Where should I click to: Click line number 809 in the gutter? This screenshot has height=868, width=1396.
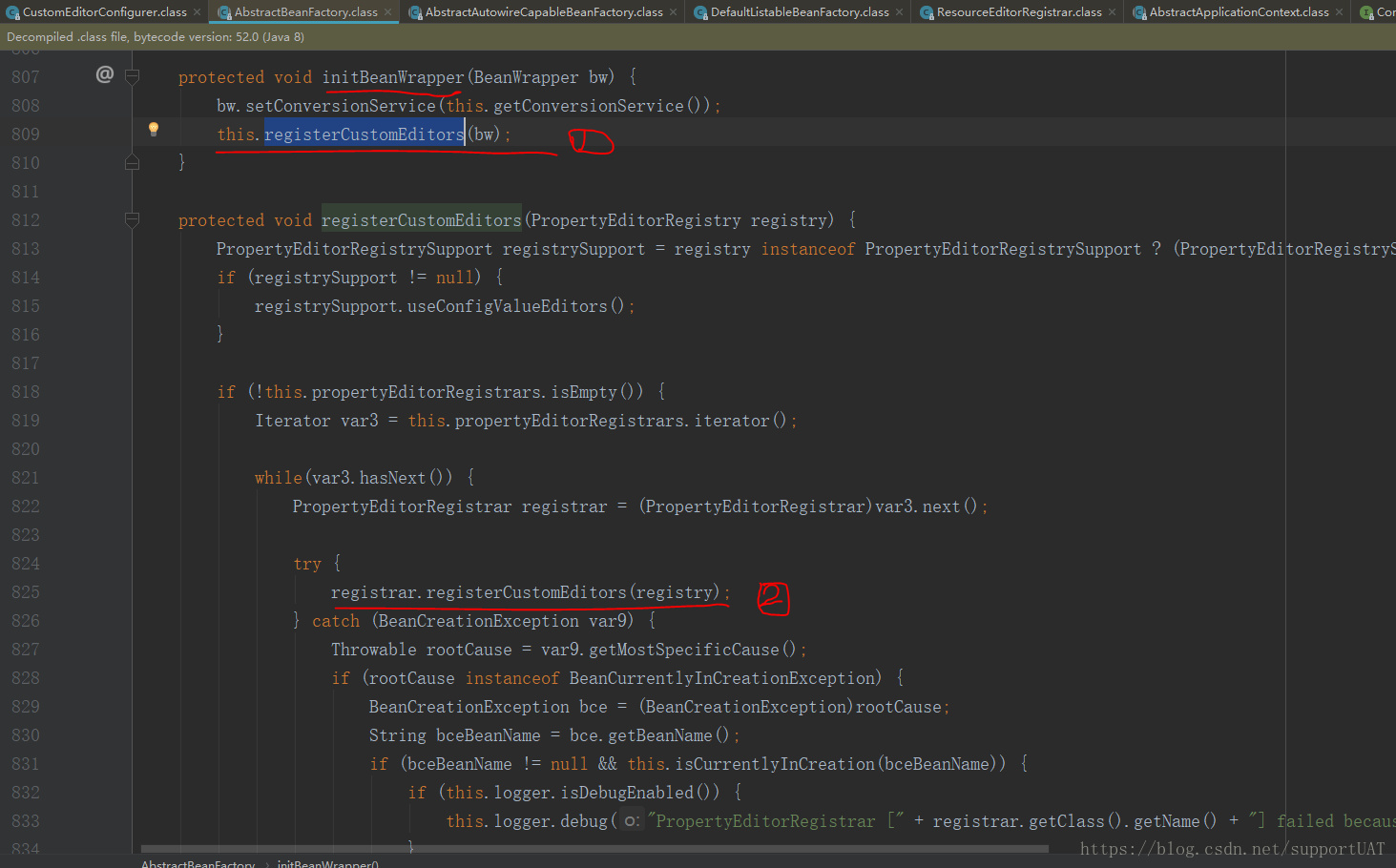click(26, 134)
